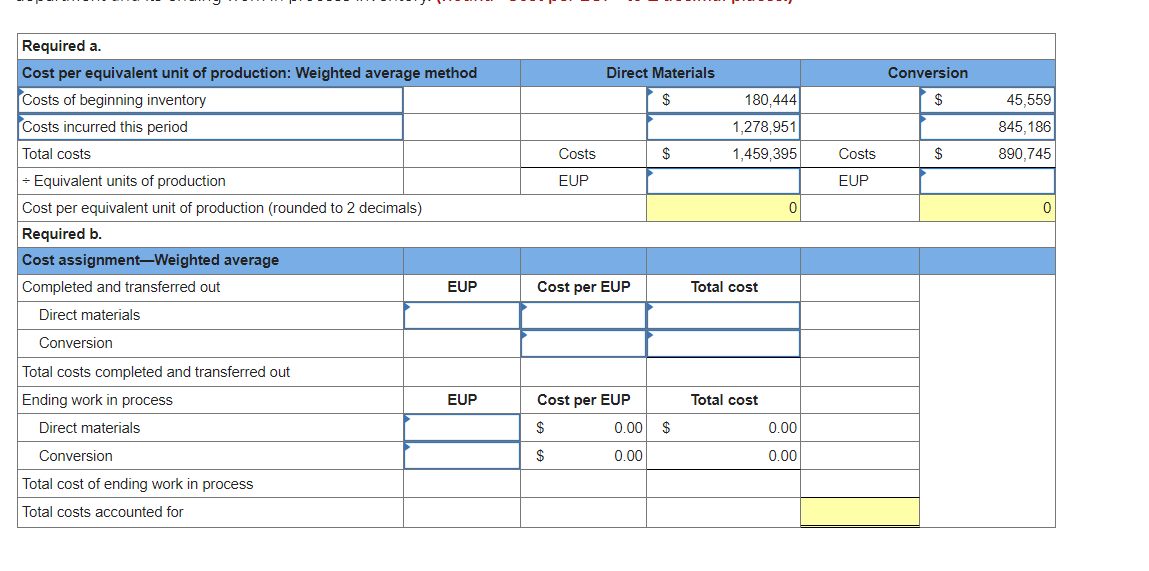Click the 'Cost assignment—Weighted average' header
Screen dimensions: 1149x571
point(151,260)
